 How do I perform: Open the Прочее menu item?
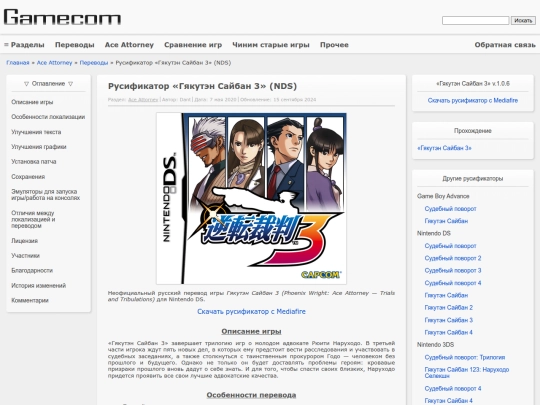coord(334,45)
